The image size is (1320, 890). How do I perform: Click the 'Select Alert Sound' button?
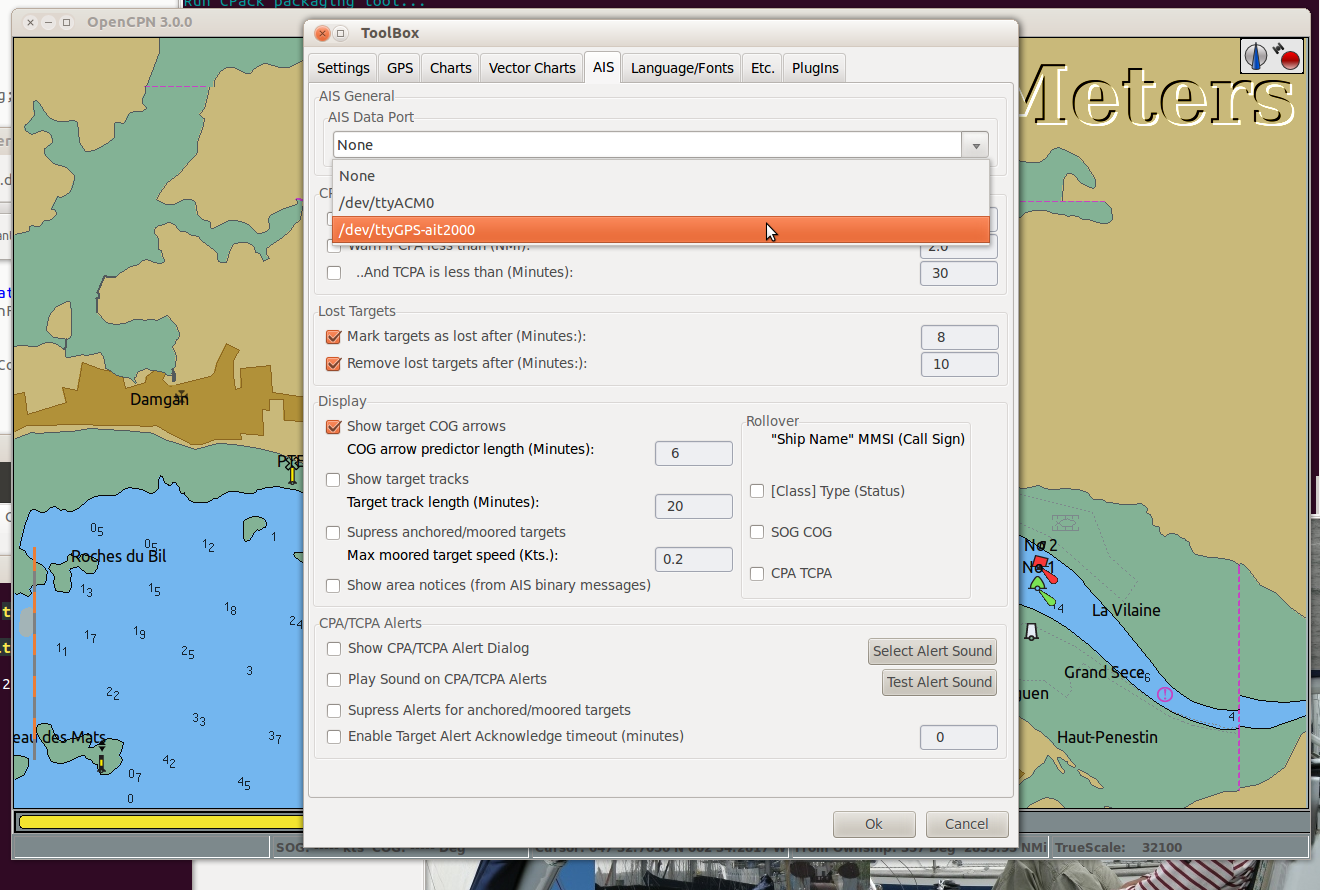(932, 651)
